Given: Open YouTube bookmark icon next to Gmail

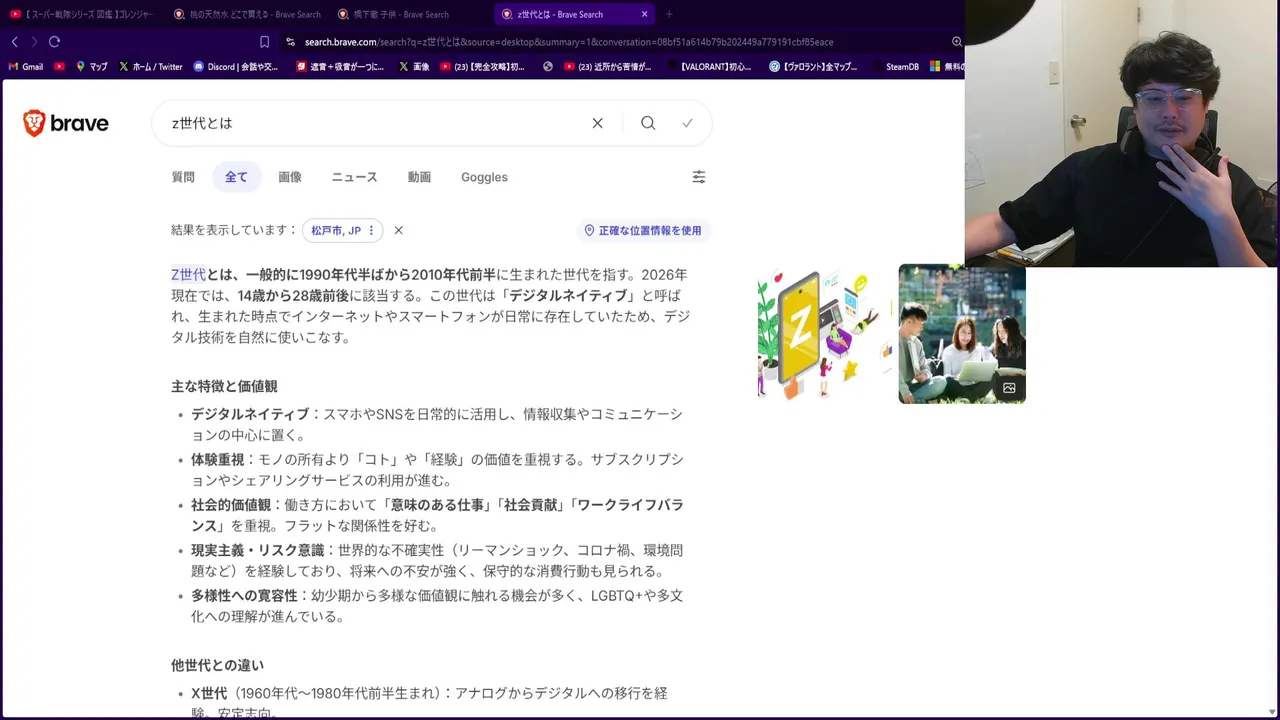Looking at the screenshot, I should point(60,67).
